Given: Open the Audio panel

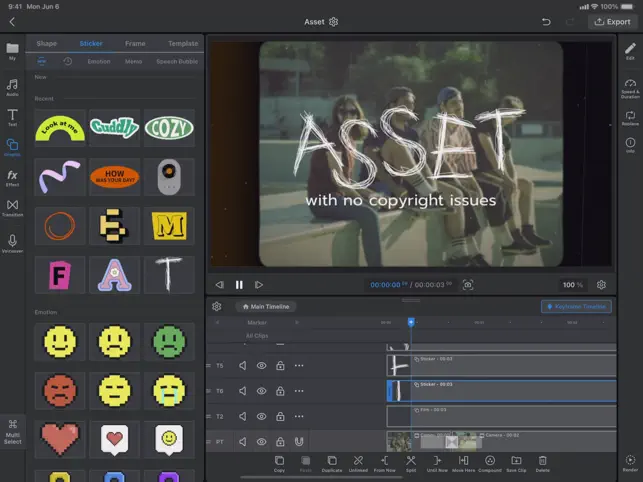Looking at the screenshot, I should pyautogui.click(x=12, y=87).
